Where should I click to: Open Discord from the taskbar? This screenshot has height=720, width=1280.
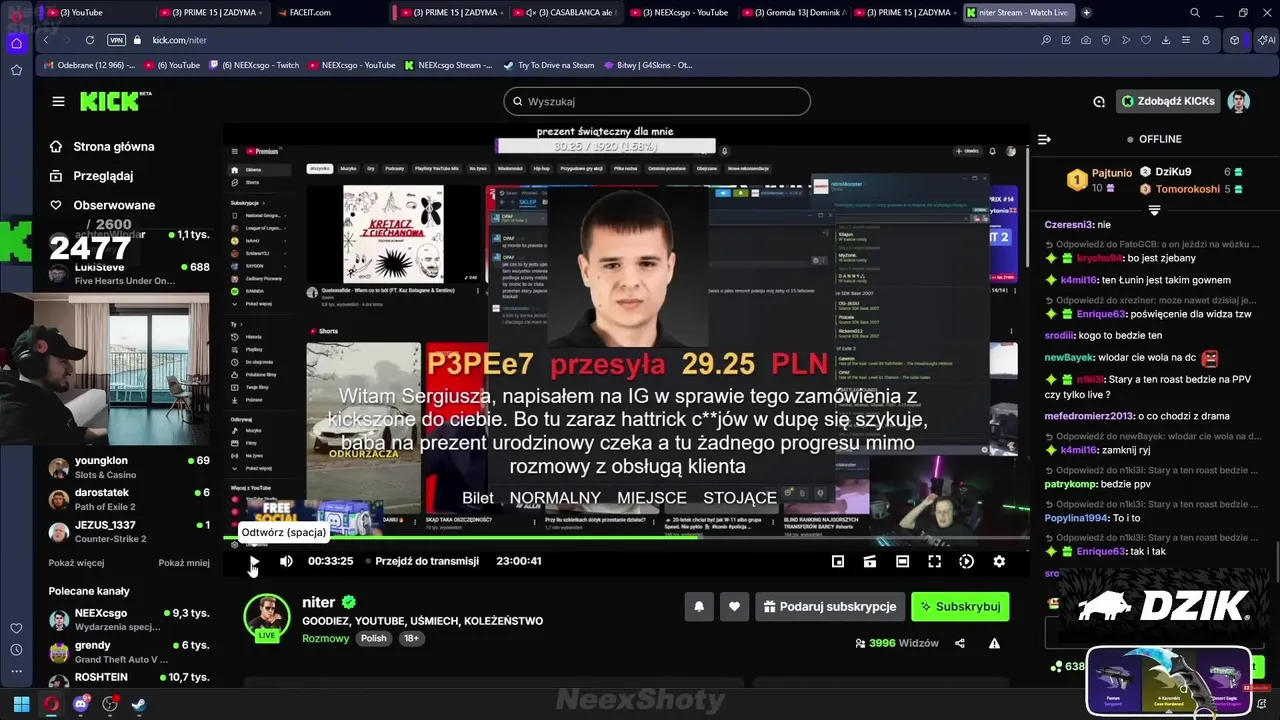coord(81,704)
